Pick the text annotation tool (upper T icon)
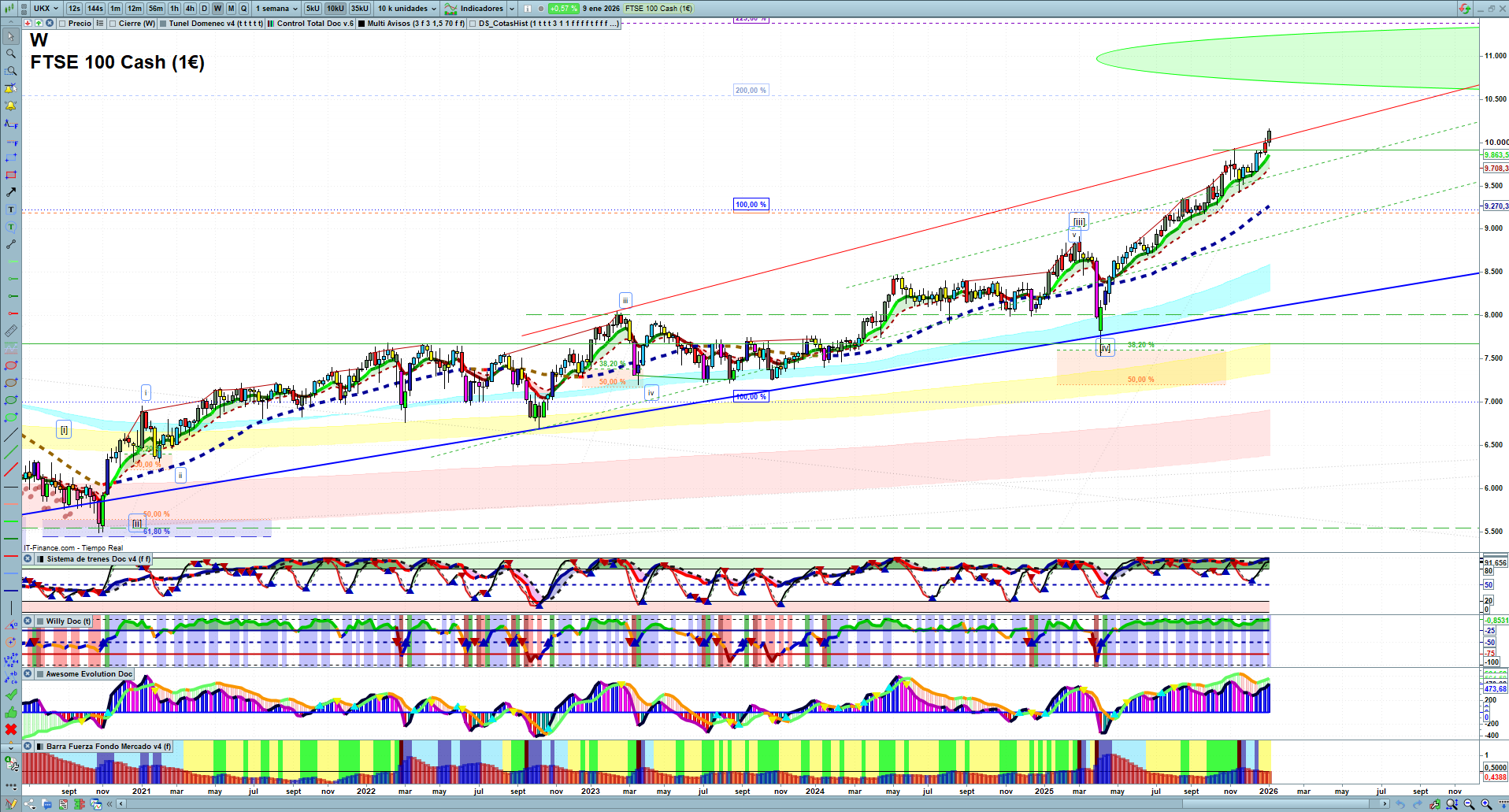The height and width of the screenshot is (812, 1509). pos(11,209)
